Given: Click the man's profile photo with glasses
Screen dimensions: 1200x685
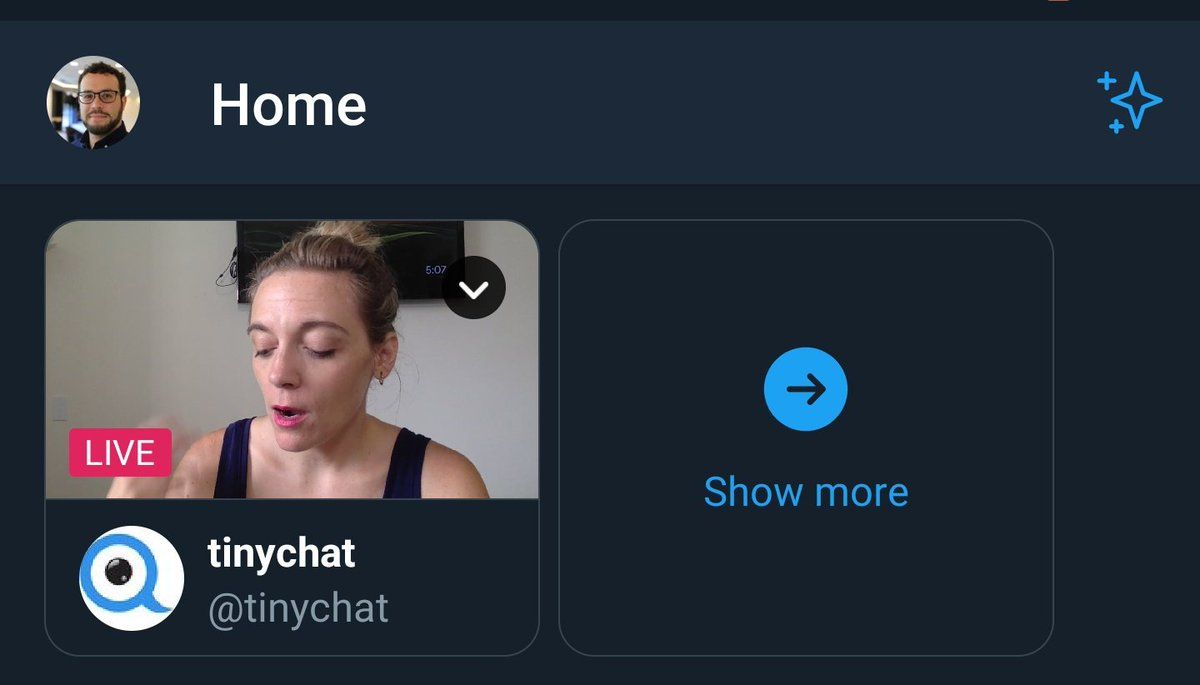Looking at the screenshot, I should click(x=93, y=102).
